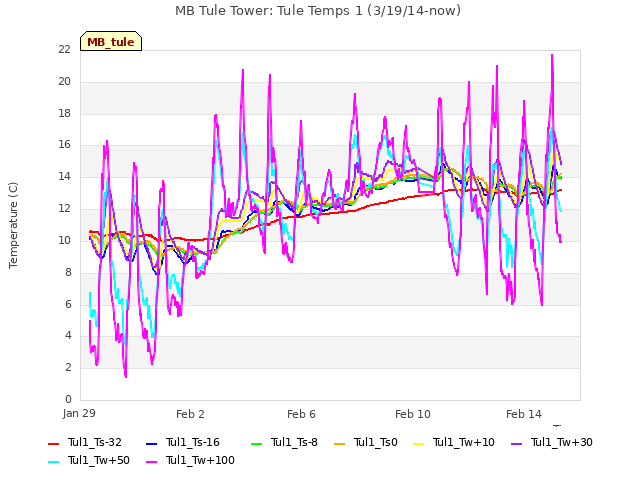This screenshot has height=480, width=640.
Task: Toggle the Tul1_Tw+10 legend entry
Action: (454, 442)
